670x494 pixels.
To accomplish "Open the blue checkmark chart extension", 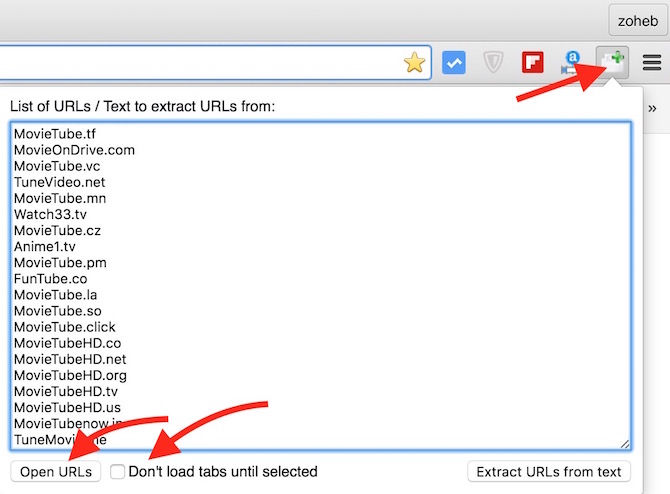I will 454,62.
